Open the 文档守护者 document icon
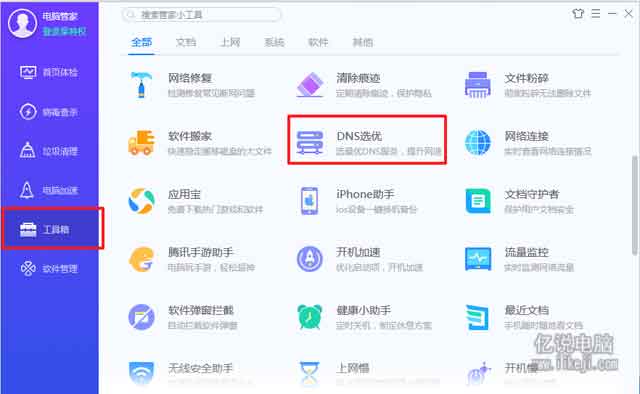 tap(478, 201)
